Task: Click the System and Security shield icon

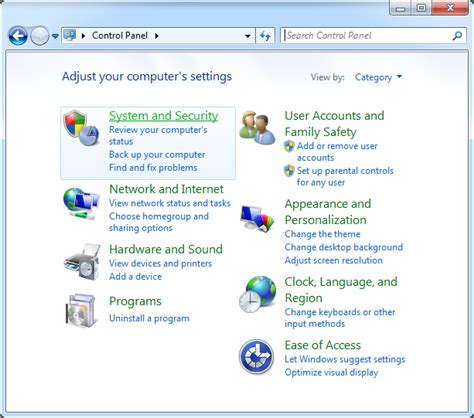Action: pyautogui.click(x=82, y=128)
